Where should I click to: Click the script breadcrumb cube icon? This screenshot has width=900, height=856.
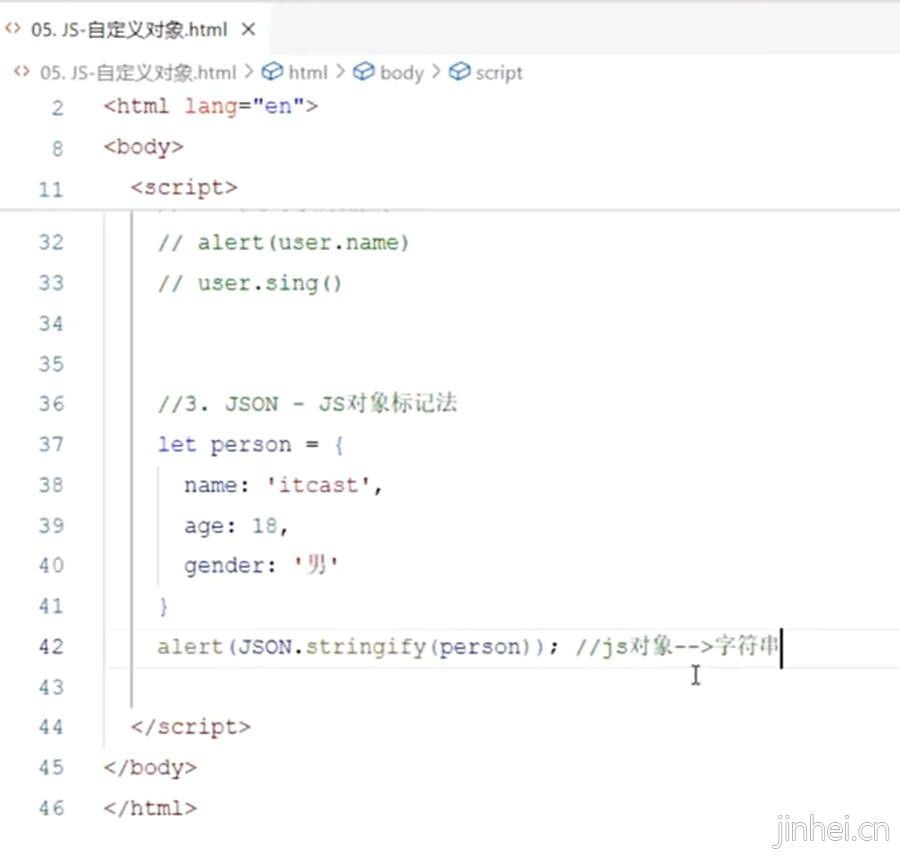click(x=459, y=72)
